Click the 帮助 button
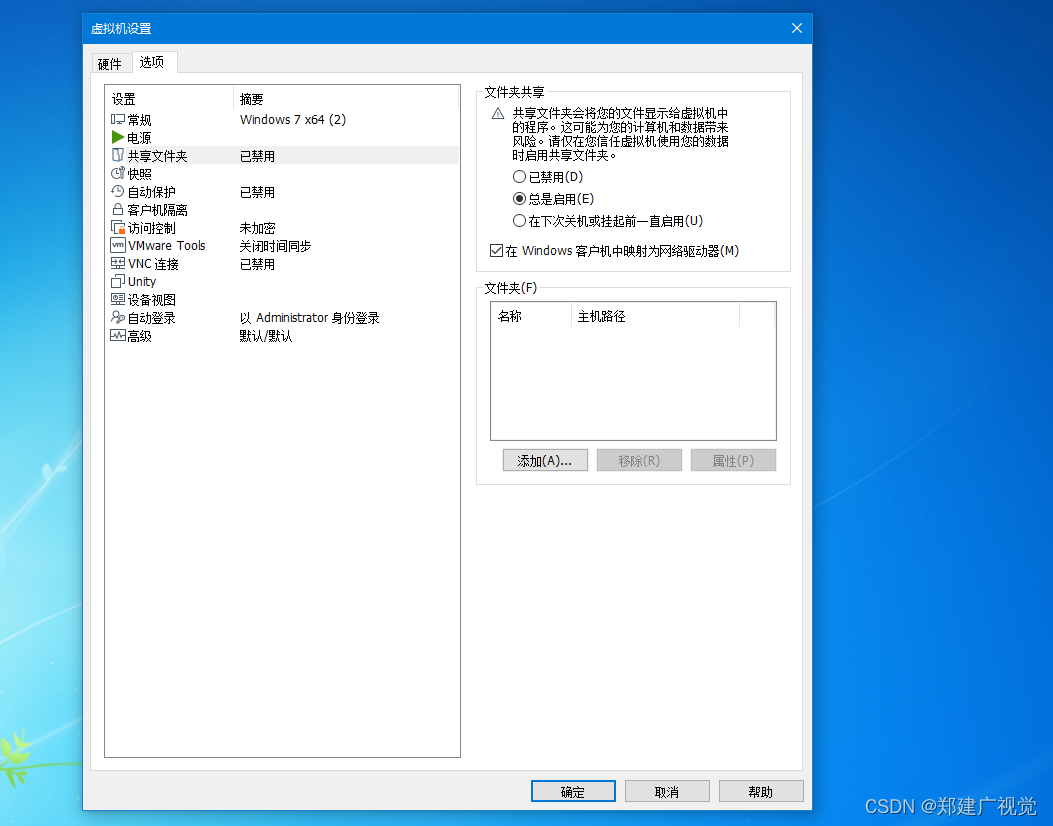1053x826 pixels. coord(761,792)
